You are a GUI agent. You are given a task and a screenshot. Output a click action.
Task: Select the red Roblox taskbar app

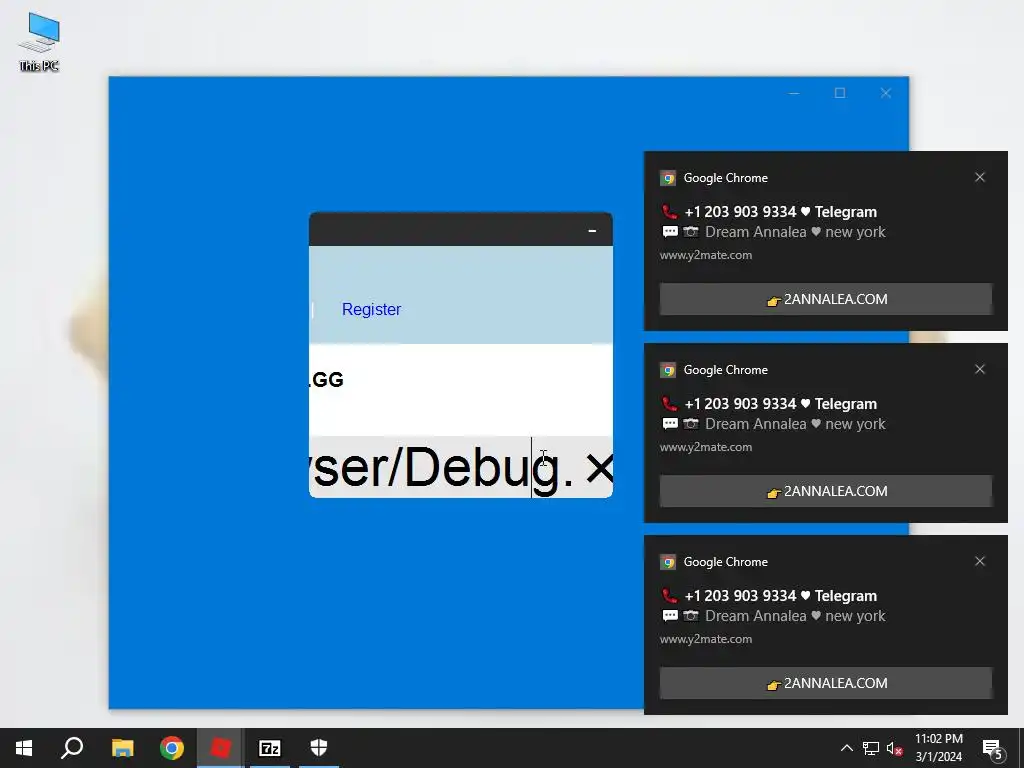(x=221, y=748)
